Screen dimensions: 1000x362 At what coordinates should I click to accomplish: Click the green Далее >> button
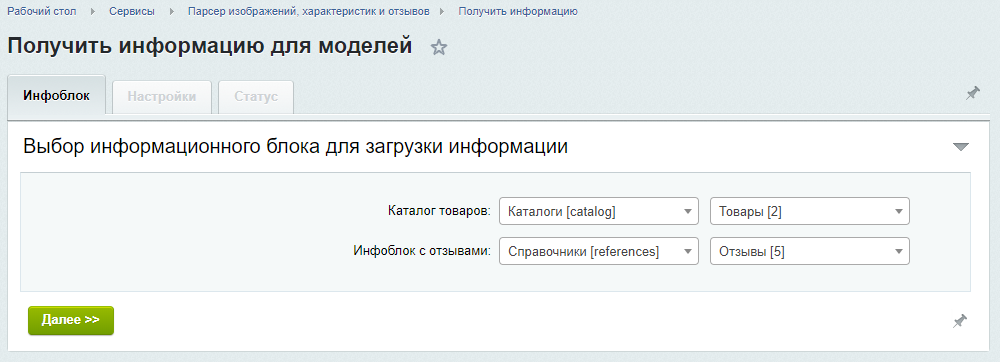(x=71, y=320)
